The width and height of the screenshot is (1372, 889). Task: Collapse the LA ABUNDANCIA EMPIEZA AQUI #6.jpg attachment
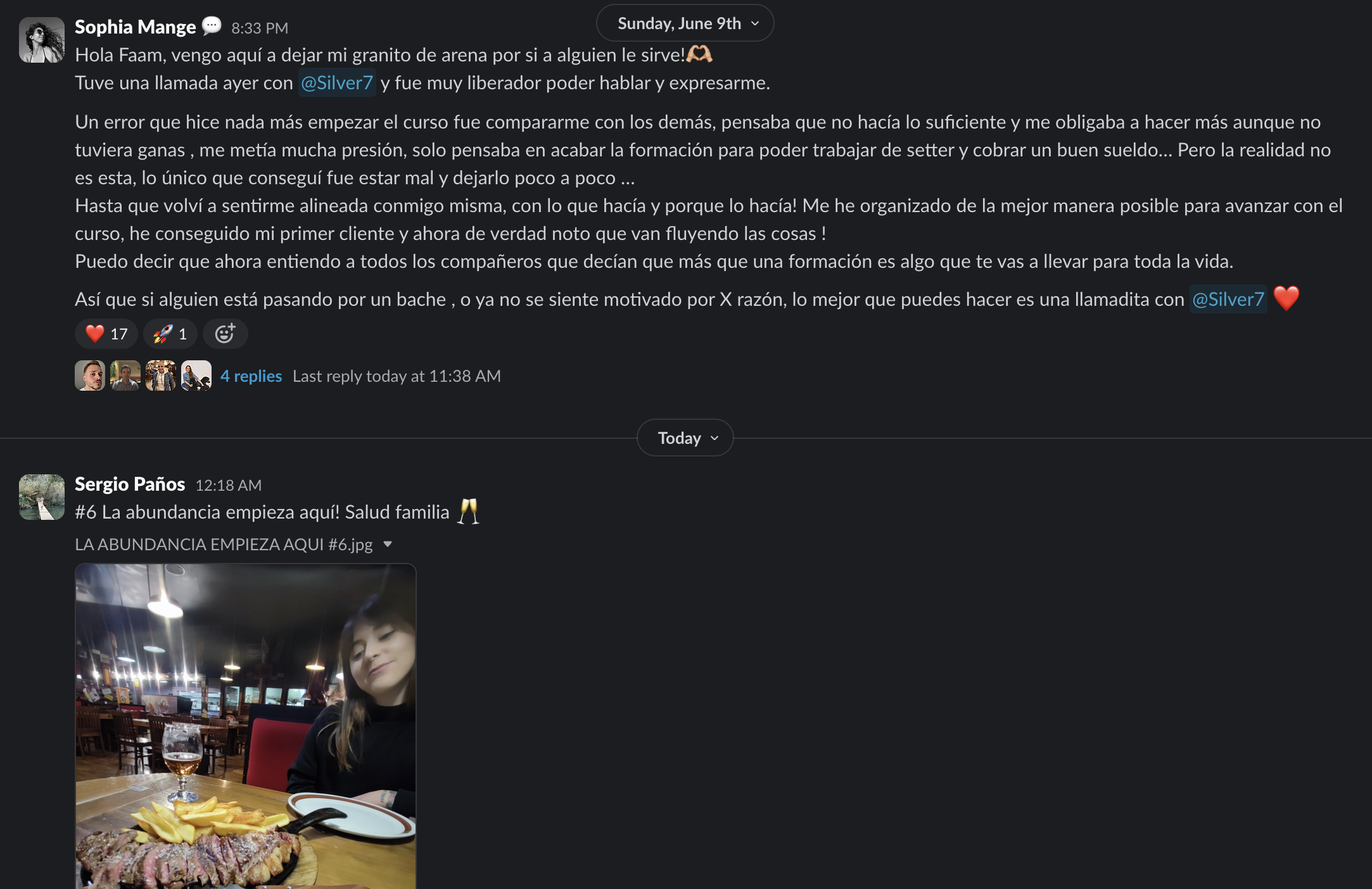click(x=388, y=545)
